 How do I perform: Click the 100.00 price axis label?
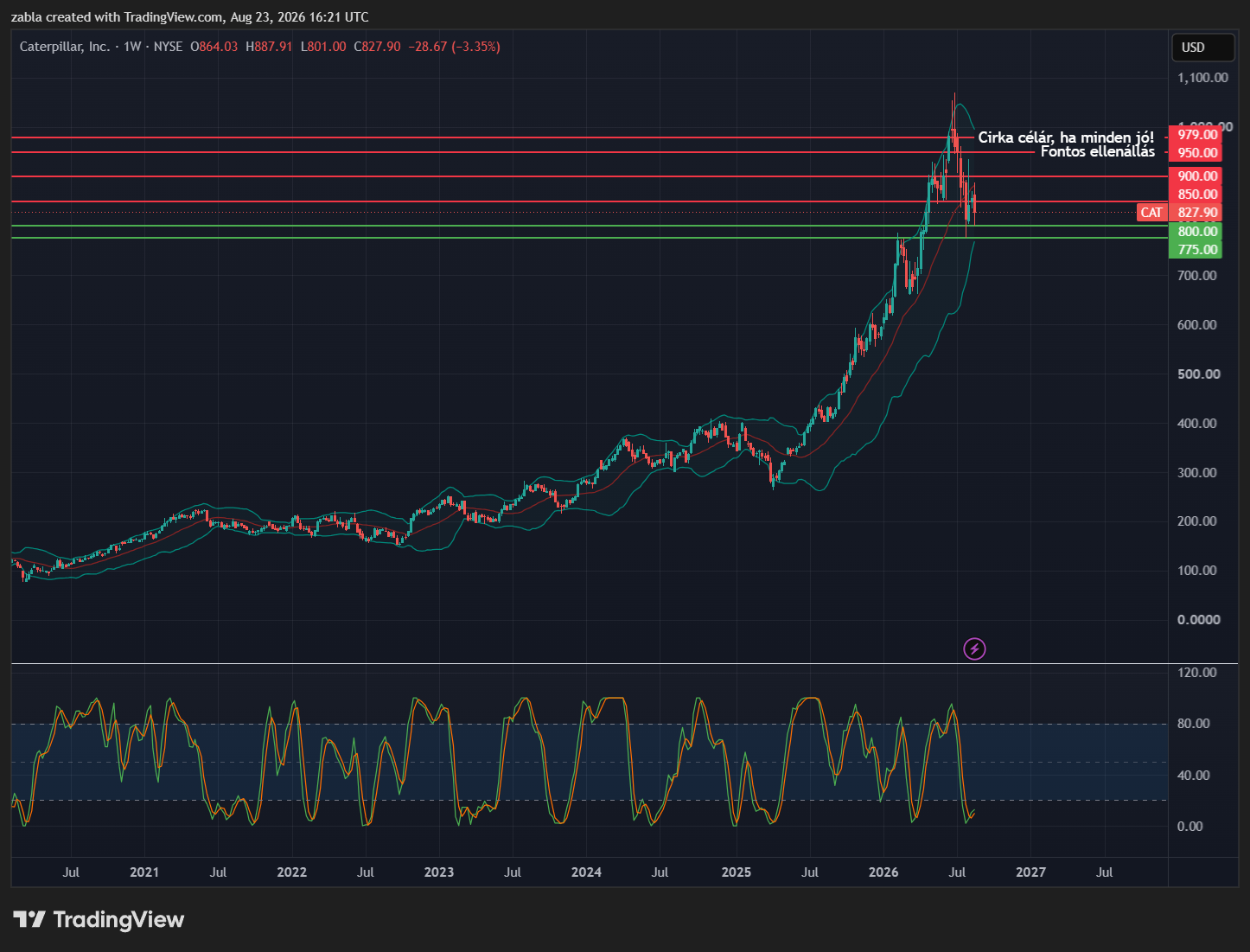coord(1197,571)
